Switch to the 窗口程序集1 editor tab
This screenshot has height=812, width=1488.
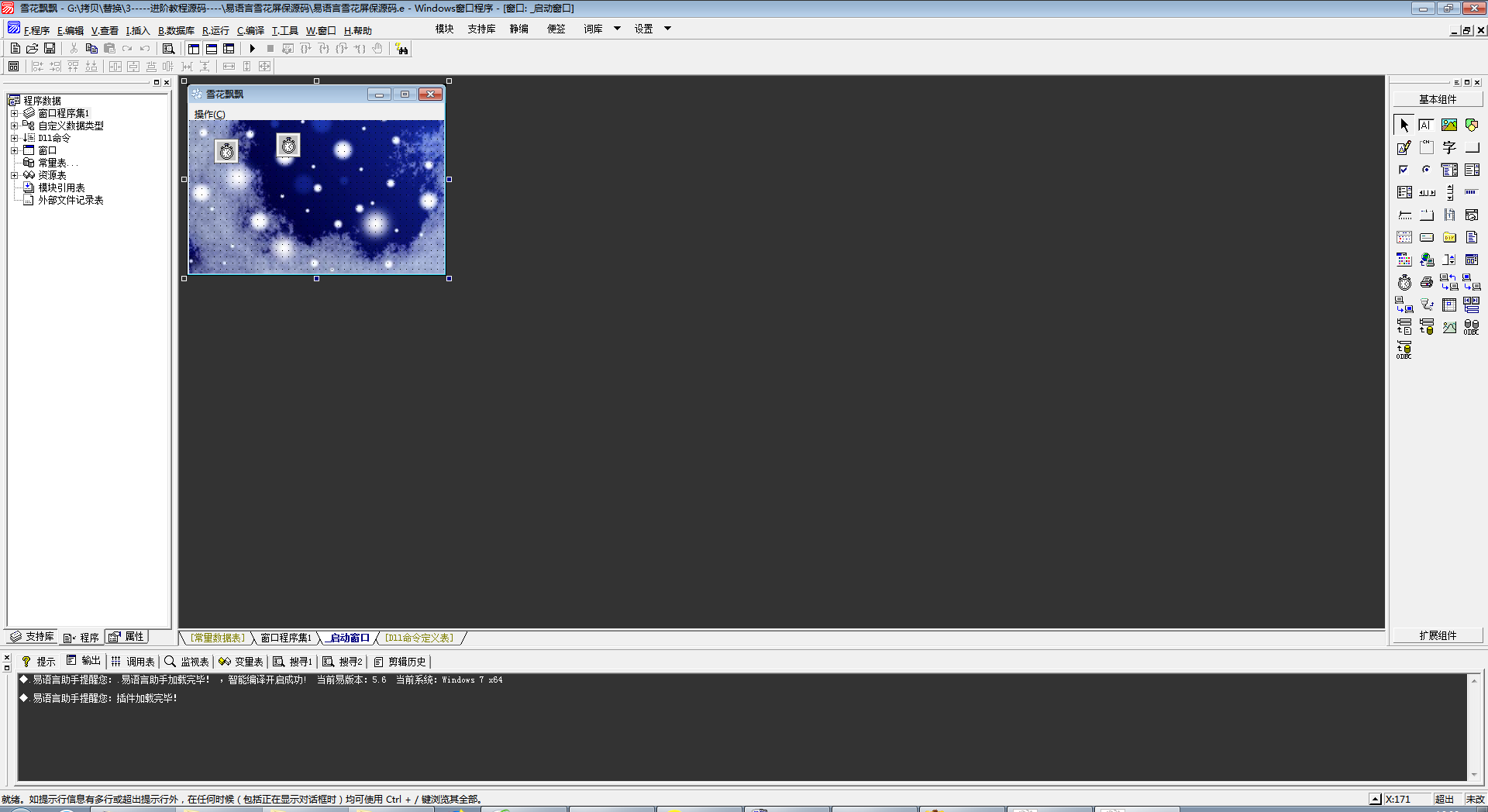point(285,638)
